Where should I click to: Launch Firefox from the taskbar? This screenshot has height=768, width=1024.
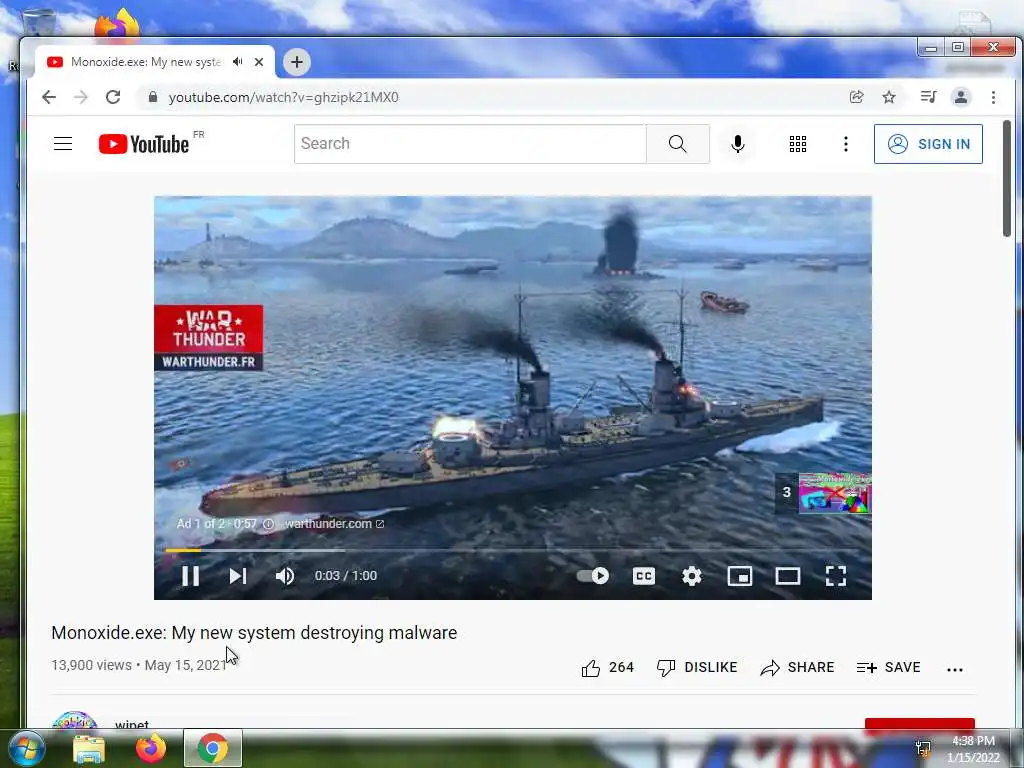151,748
